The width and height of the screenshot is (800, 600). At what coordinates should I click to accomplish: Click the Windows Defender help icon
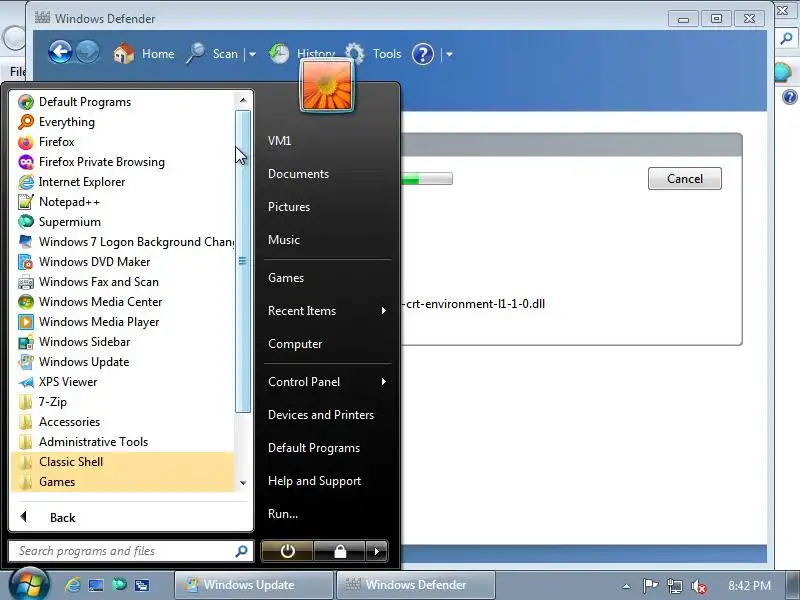[x=422, y=54]
